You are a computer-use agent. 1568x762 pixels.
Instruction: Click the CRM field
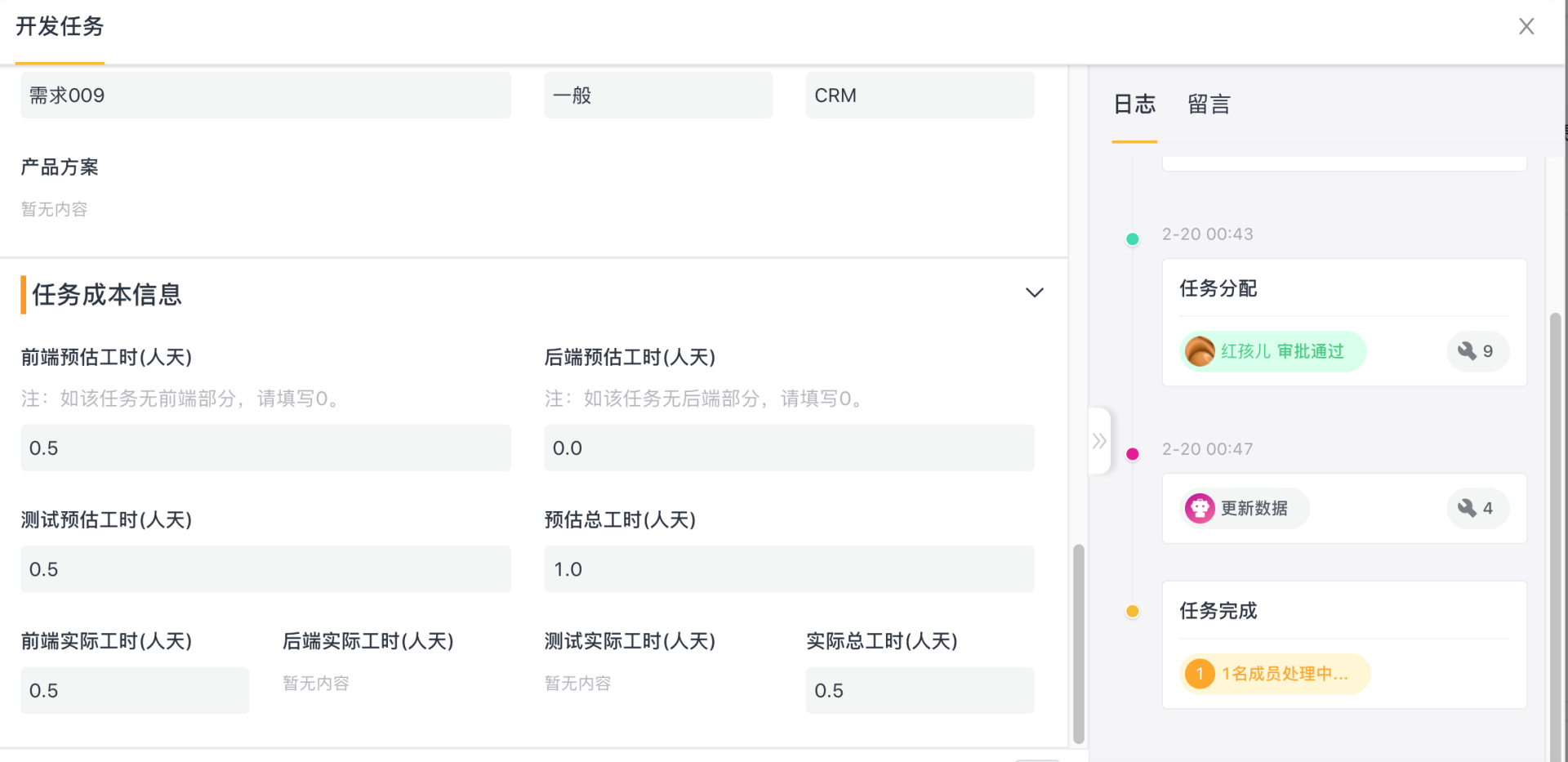click(x=920, y=96)
